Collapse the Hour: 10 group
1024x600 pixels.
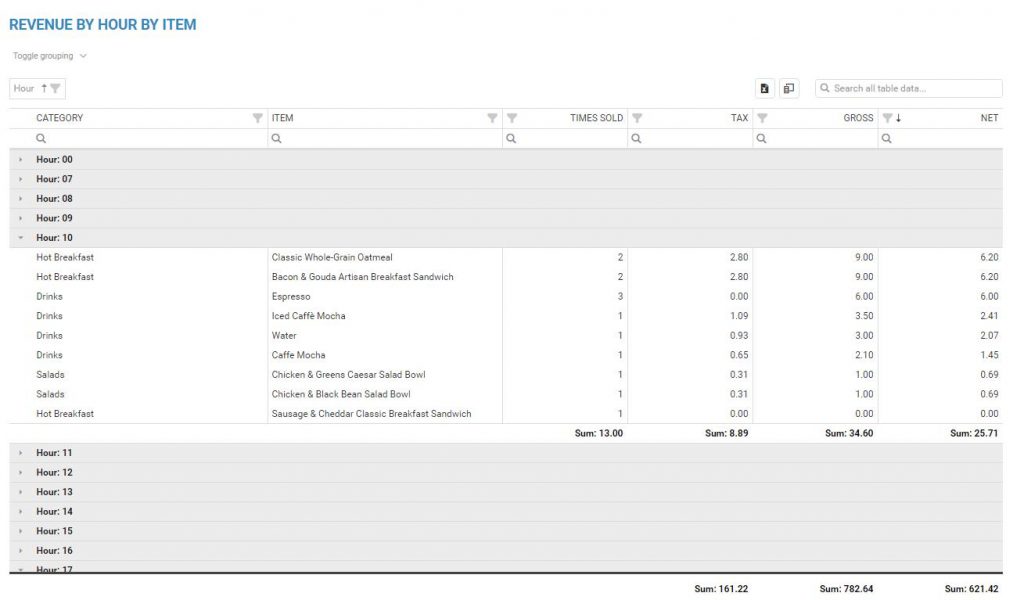21,238
